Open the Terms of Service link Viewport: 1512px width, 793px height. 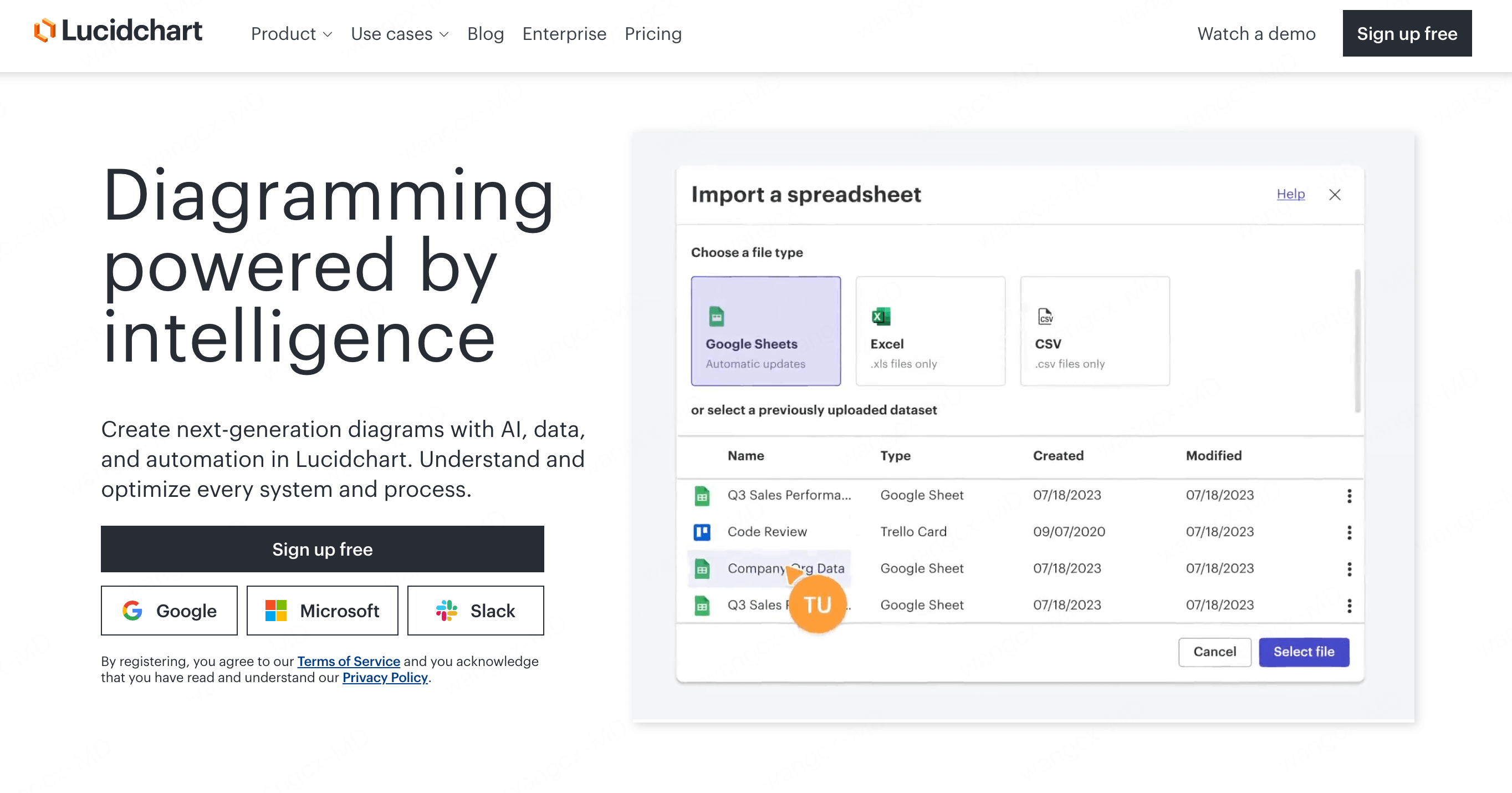[x=349, y=662]
